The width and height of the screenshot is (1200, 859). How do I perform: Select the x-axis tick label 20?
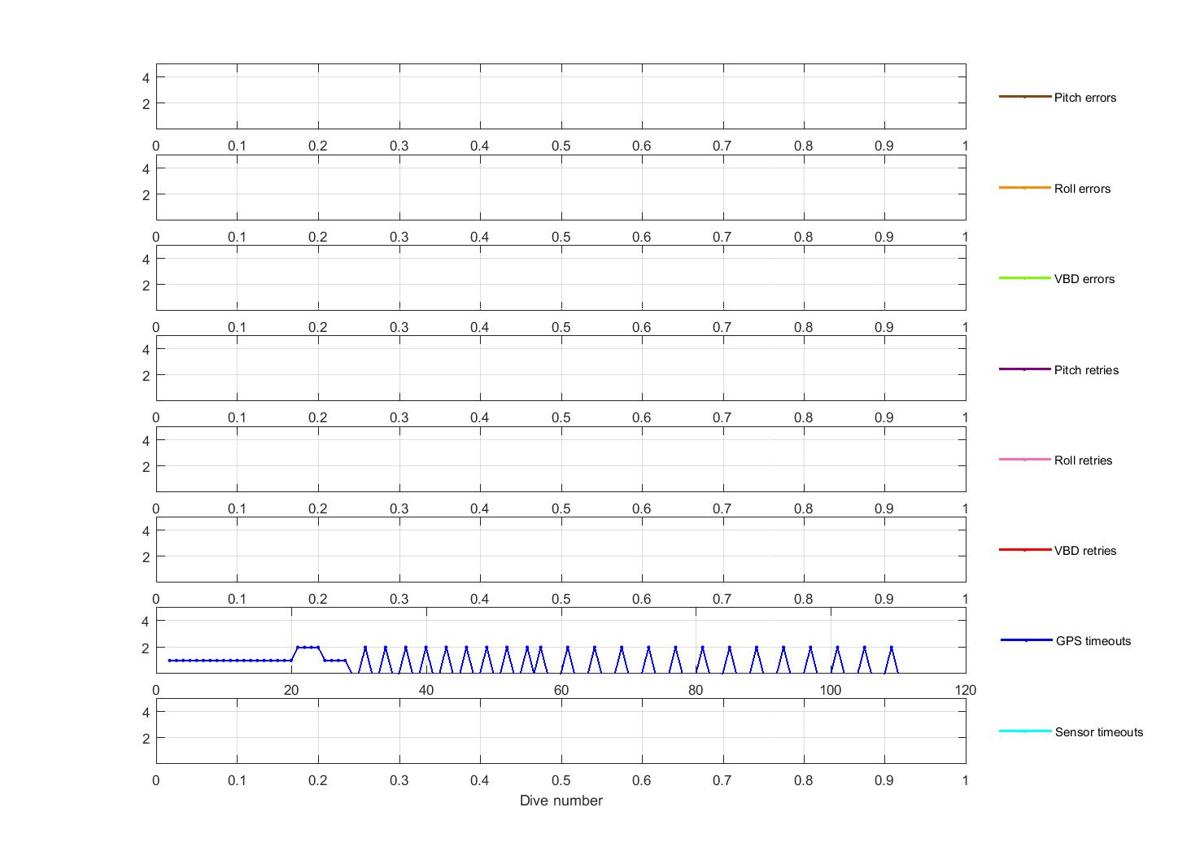pos(291,690)
